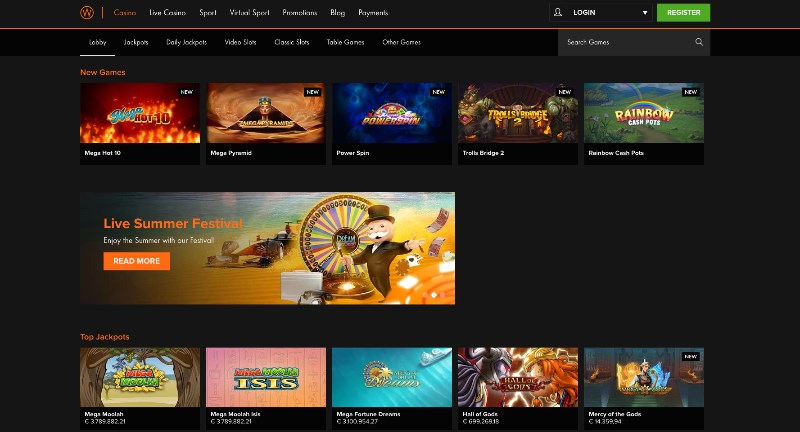Open the Login panel
The height and width of the screenshot is (432, 800).
click(x=601, y=13)
